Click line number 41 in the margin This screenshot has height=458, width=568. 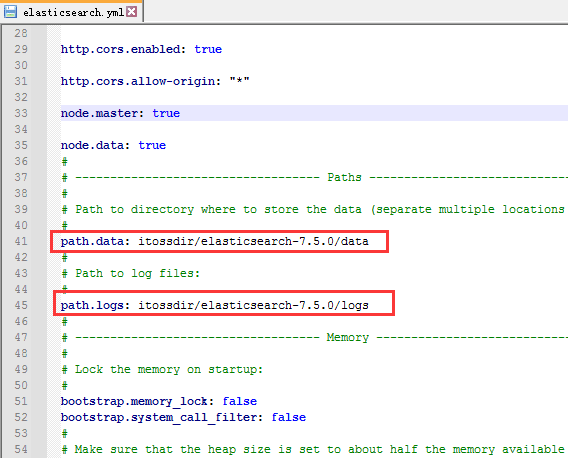click(x=21, y=241)
